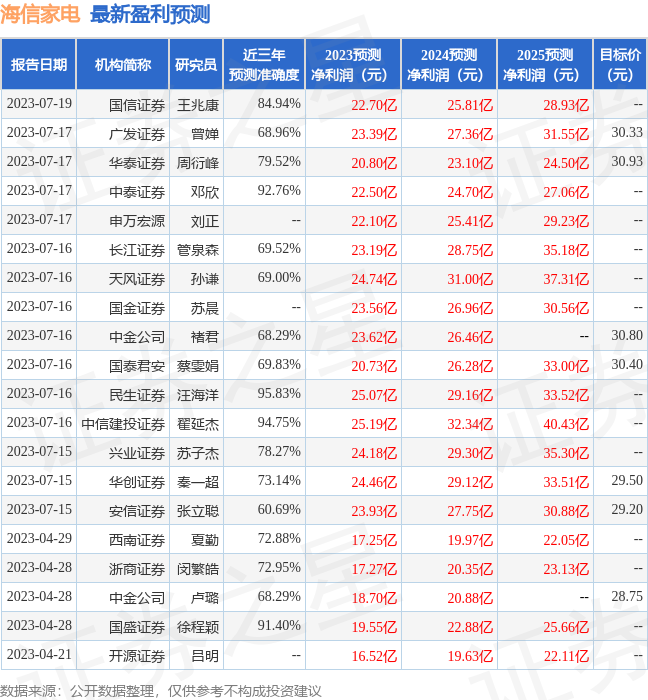Click accuracy value 91.40%
Image resolution: width=648 pixels, height=700 pixels.
[x=279, y=626]
